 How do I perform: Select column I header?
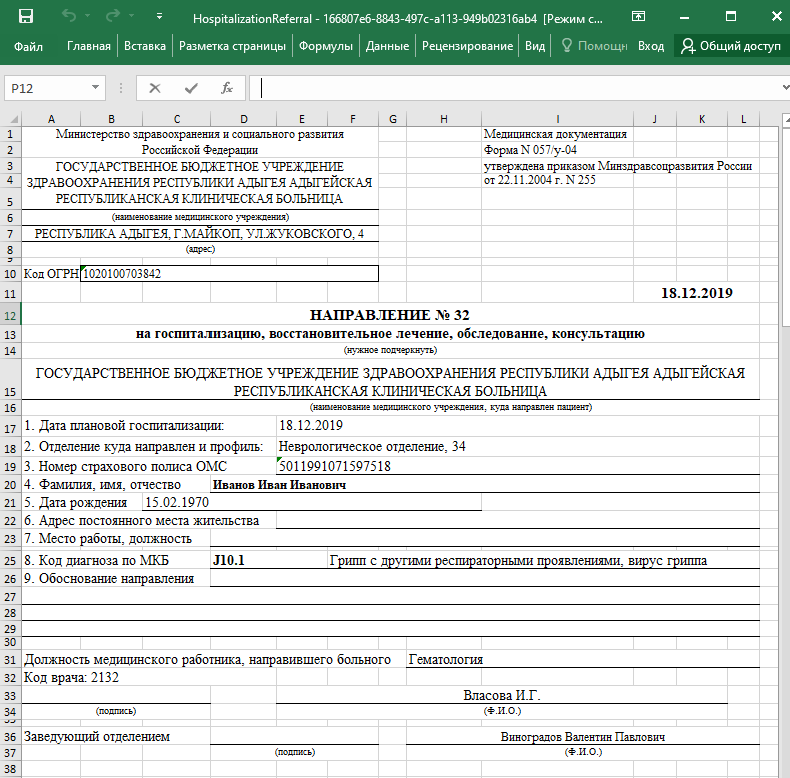pyautogui.click(x=557, y=119)
